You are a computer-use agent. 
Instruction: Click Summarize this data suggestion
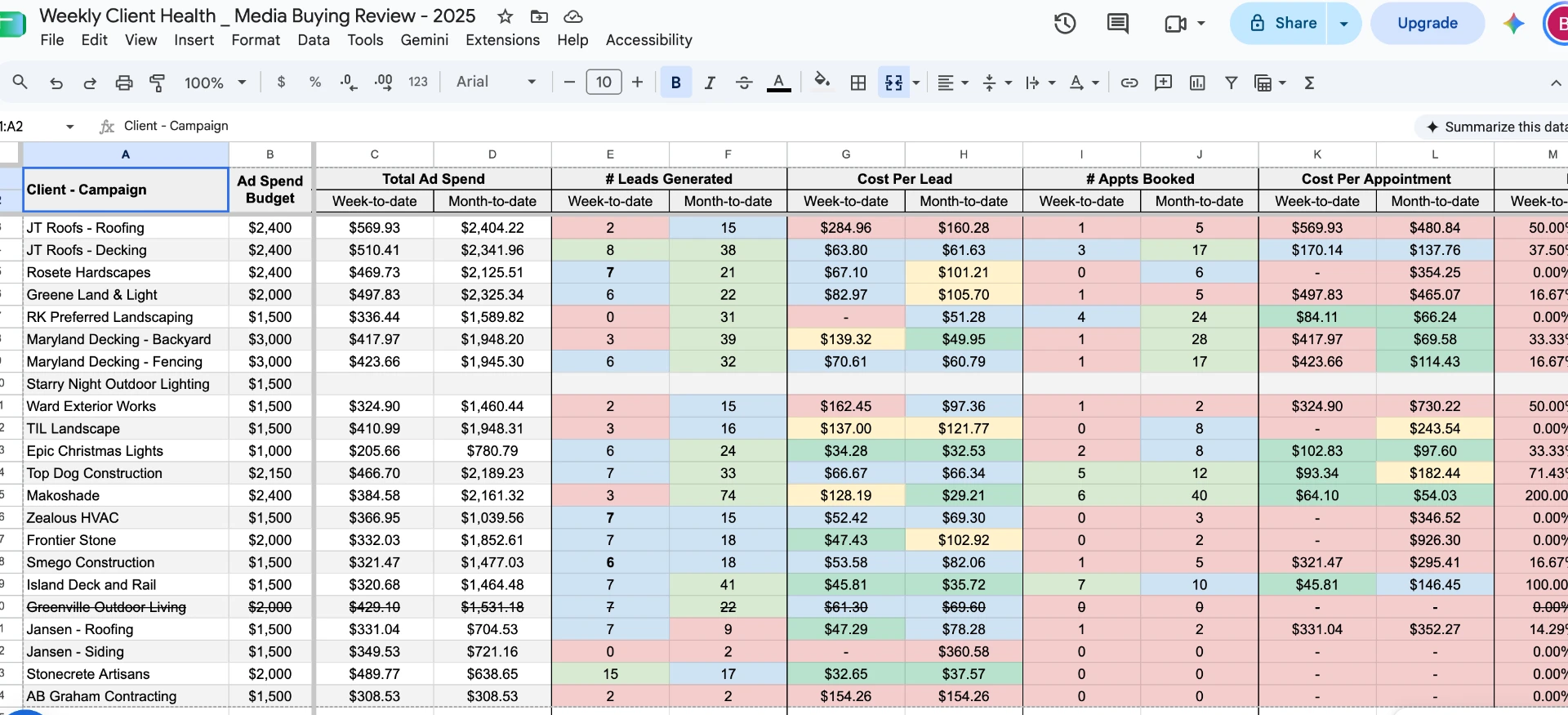tap(1496, 127)
